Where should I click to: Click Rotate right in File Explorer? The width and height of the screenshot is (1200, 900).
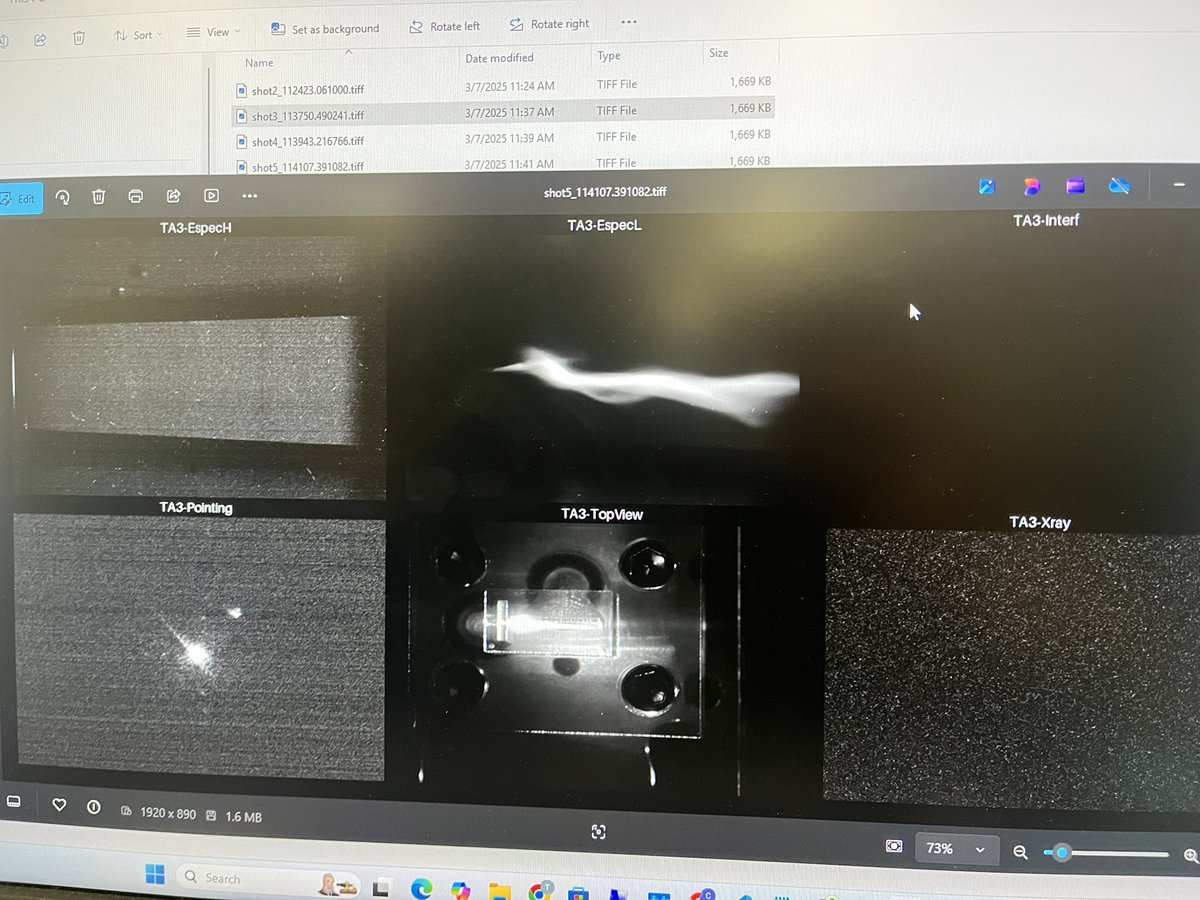549,24
